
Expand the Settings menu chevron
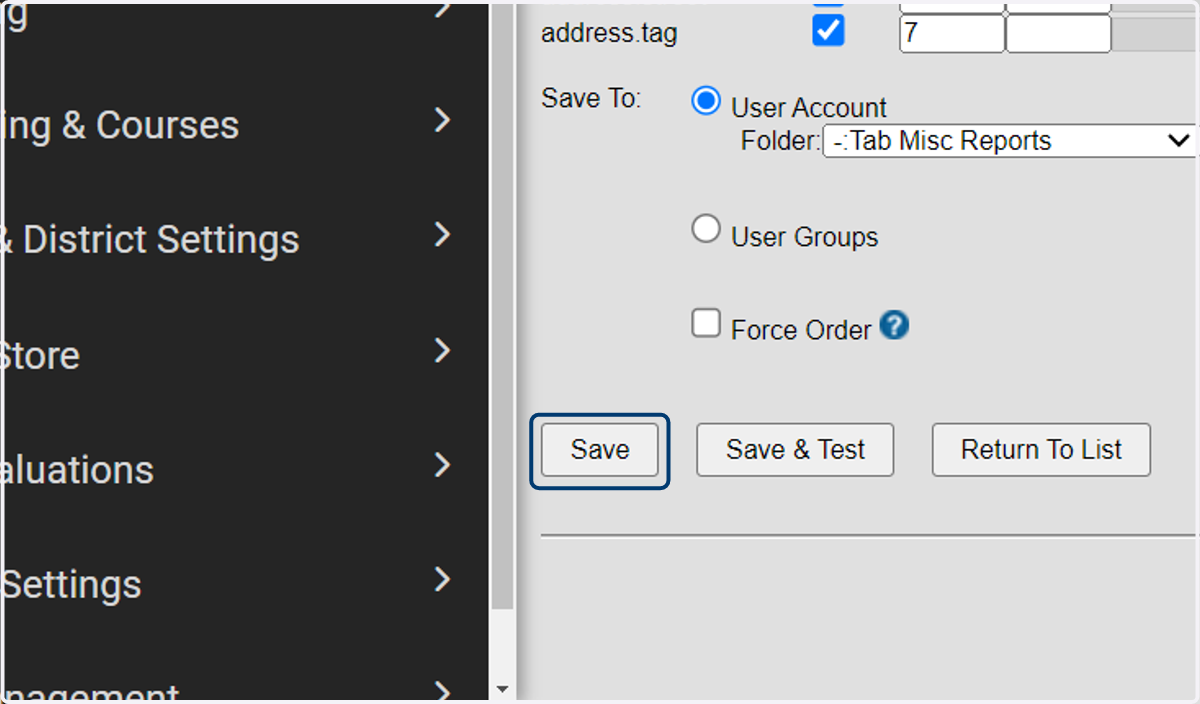coord(444,581)
